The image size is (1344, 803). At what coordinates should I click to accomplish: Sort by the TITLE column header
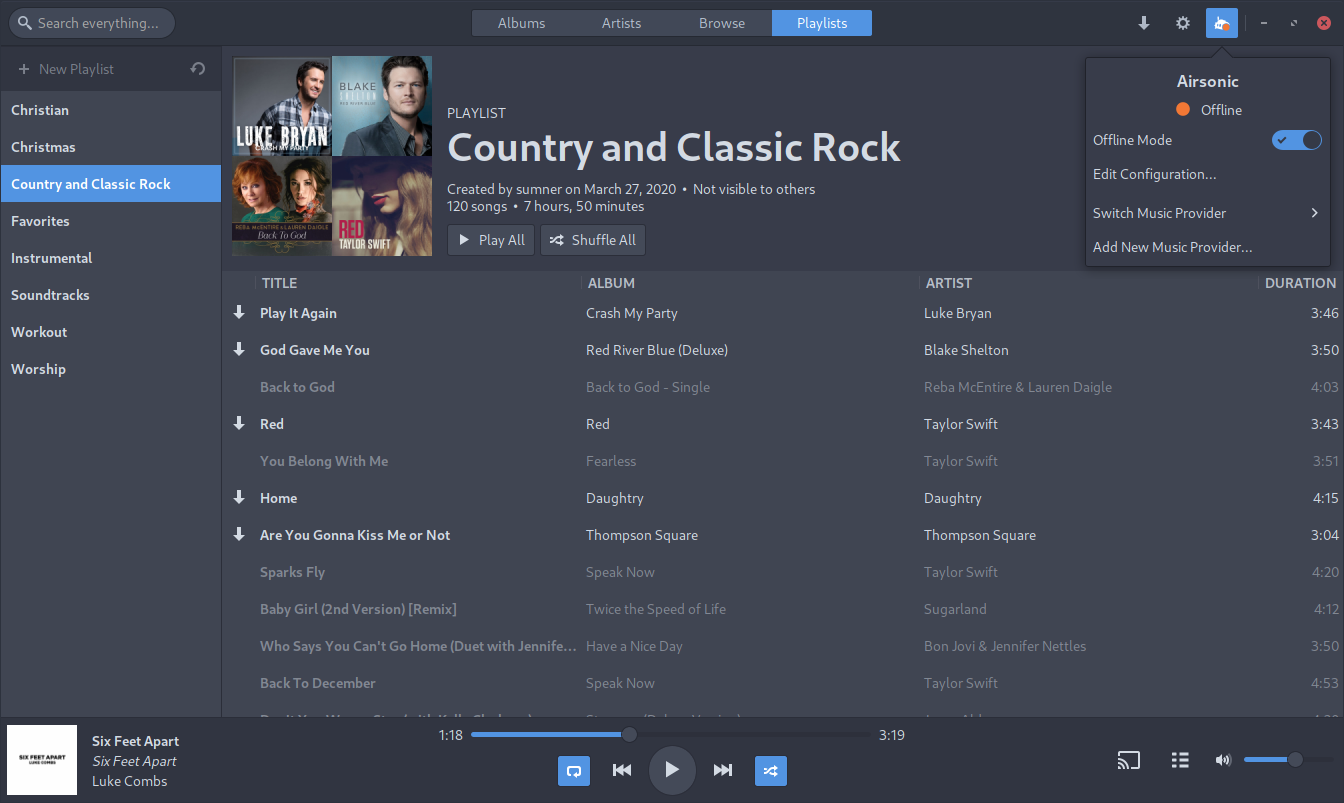pyautogui.click(x=279, y=283)
